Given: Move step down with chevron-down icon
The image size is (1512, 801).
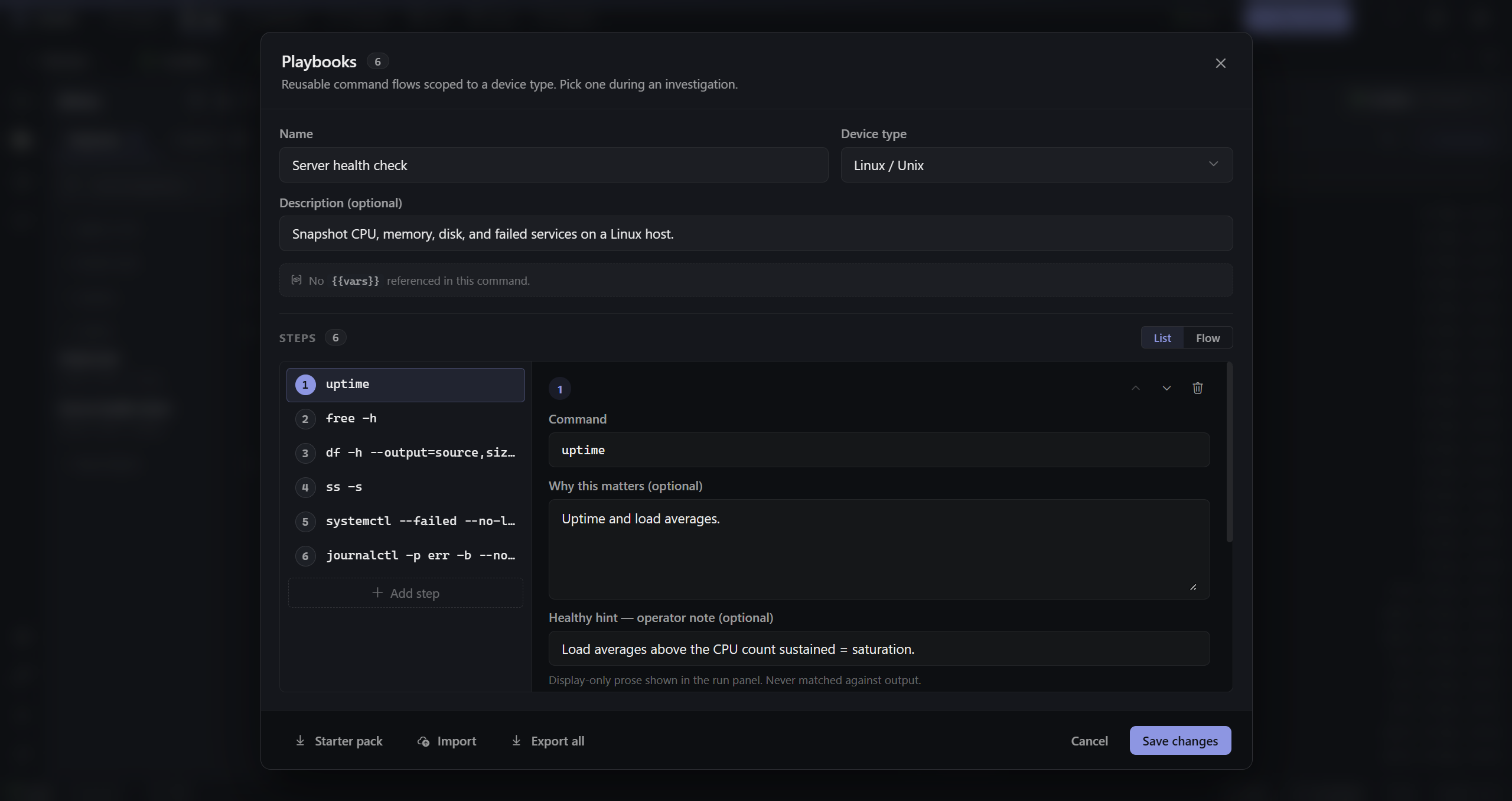Looking at the screenshot, I should tap(1166, 388).
